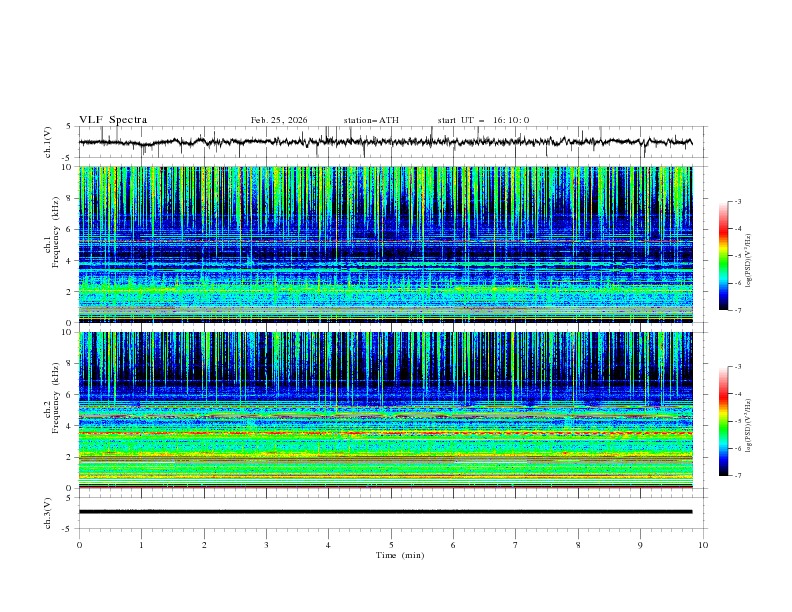Viewport: 792px width, 612px height.
Task: Click time-axis tick label "3"
Action: click(x=266, y=545)
